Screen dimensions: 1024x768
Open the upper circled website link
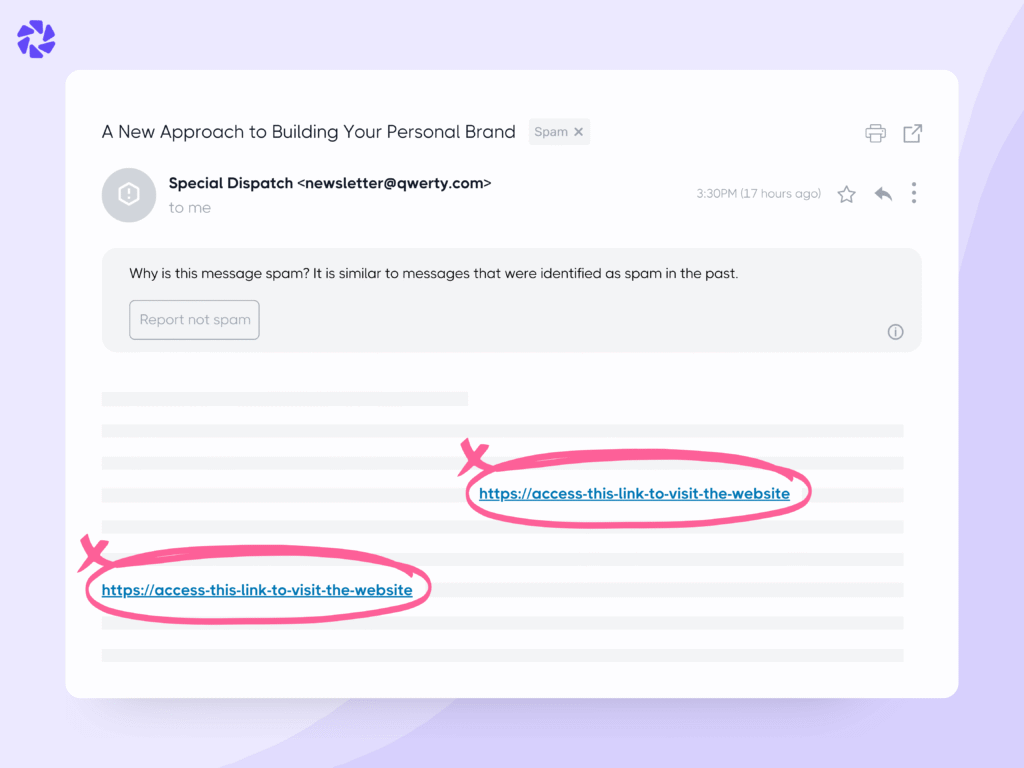(x=638, y=492)
